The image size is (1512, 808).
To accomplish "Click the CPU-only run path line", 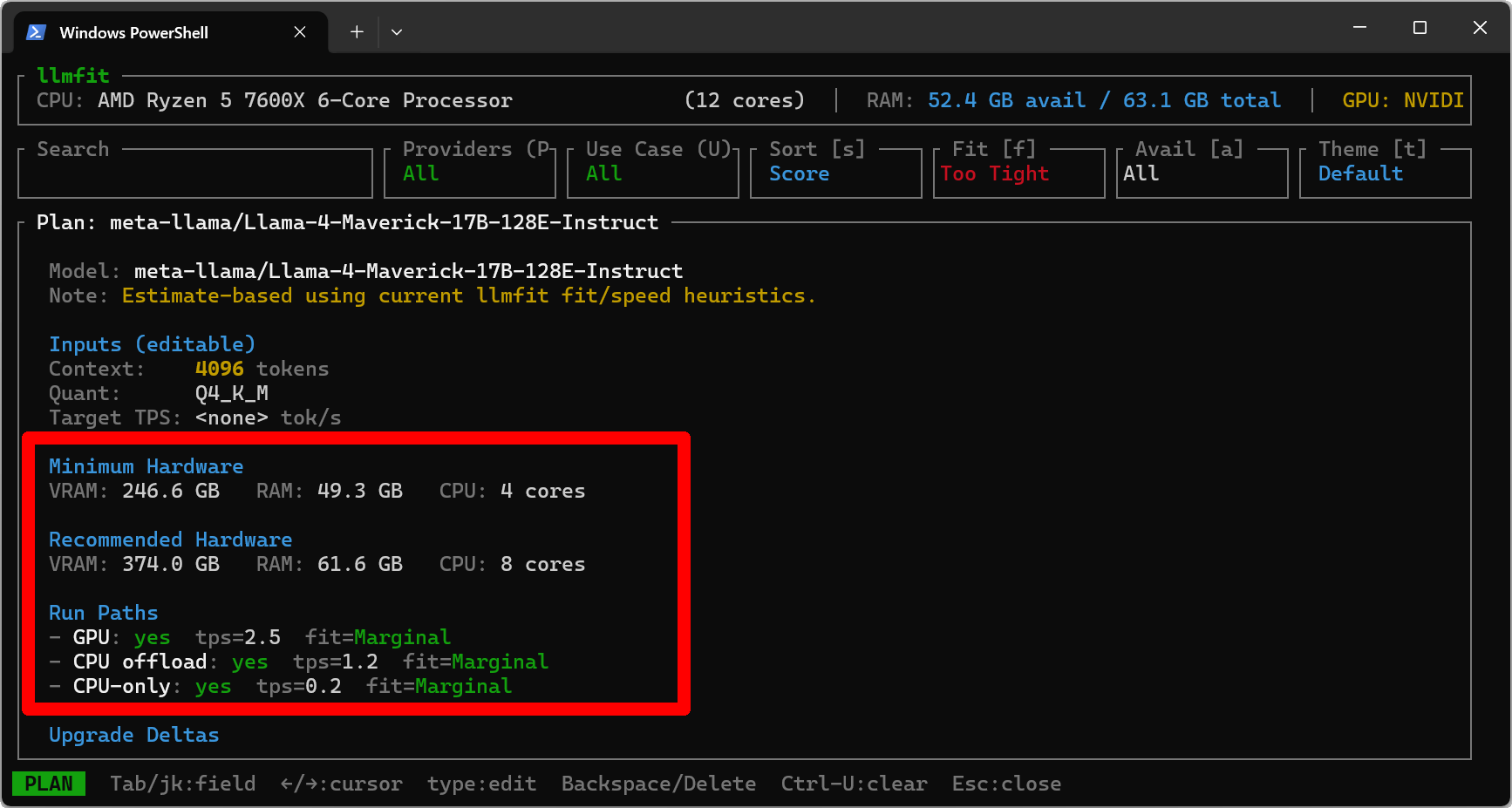I will [281, 686].
